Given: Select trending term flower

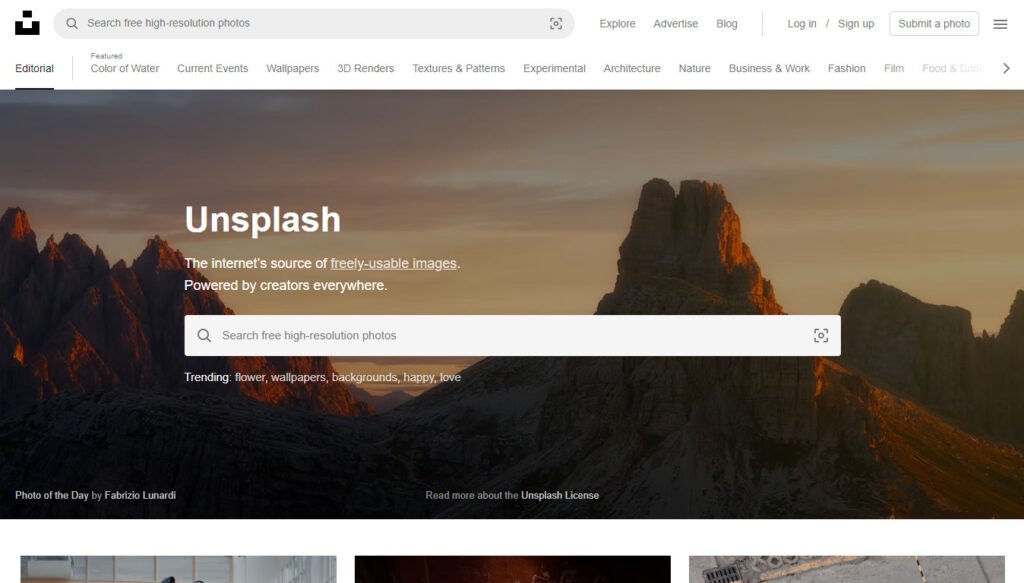Looking at the screenshot, I should coord(250,377).
